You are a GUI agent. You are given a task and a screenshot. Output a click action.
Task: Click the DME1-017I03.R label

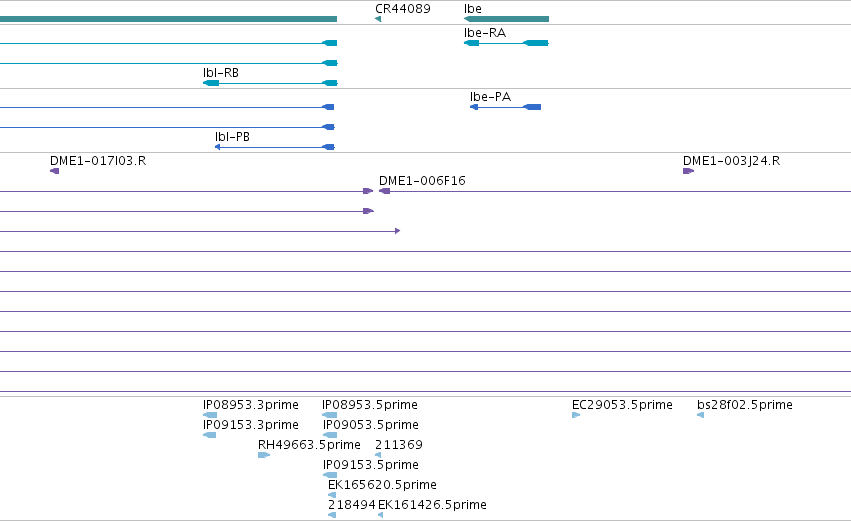(x=98, y=161)
